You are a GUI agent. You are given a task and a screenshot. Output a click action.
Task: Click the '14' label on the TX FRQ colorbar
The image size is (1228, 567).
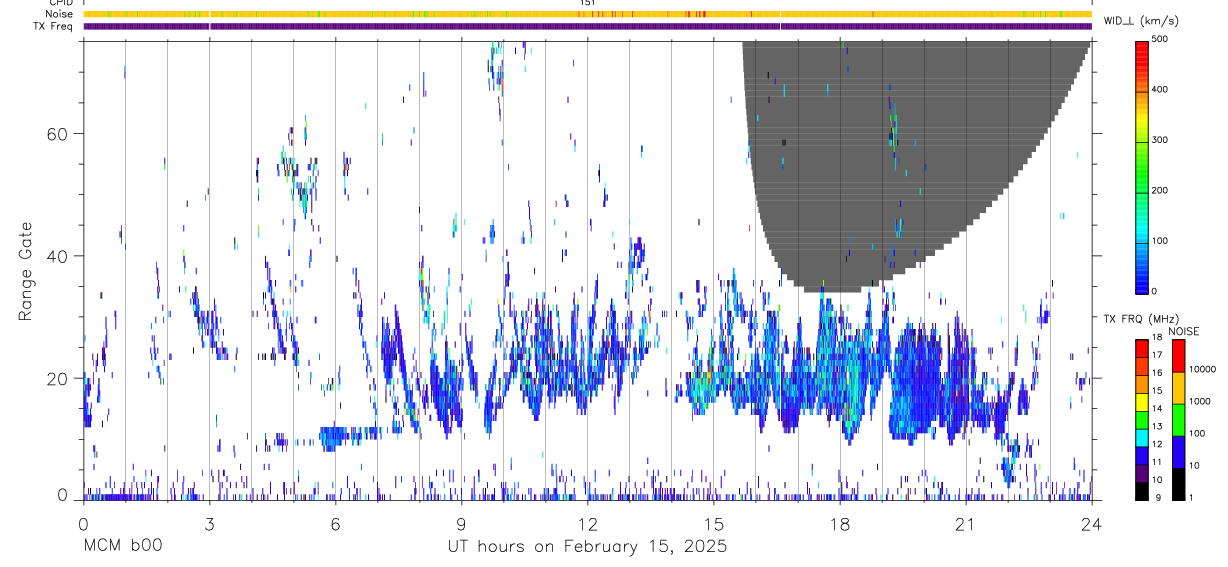point(1157,408)
